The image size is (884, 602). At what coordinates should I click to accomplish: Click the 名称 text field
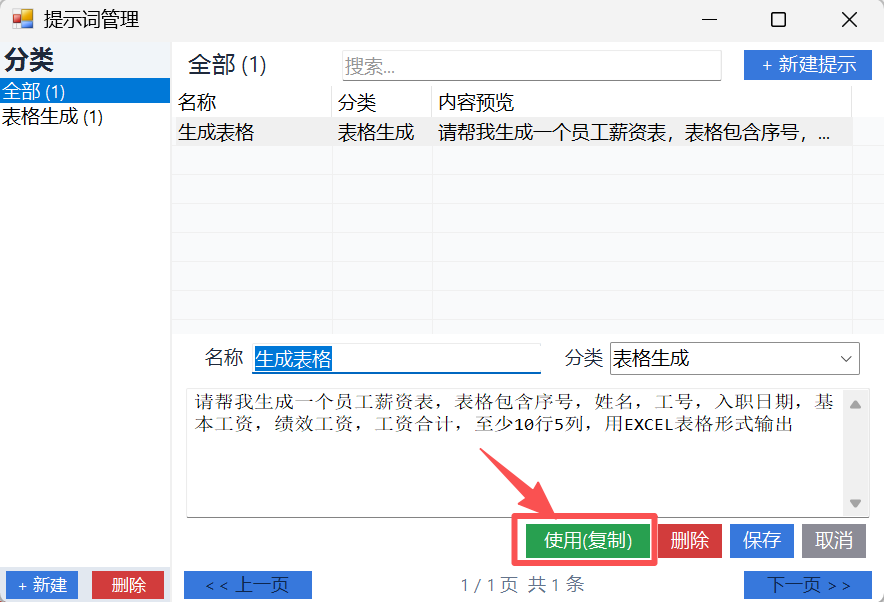pos(396,358)
